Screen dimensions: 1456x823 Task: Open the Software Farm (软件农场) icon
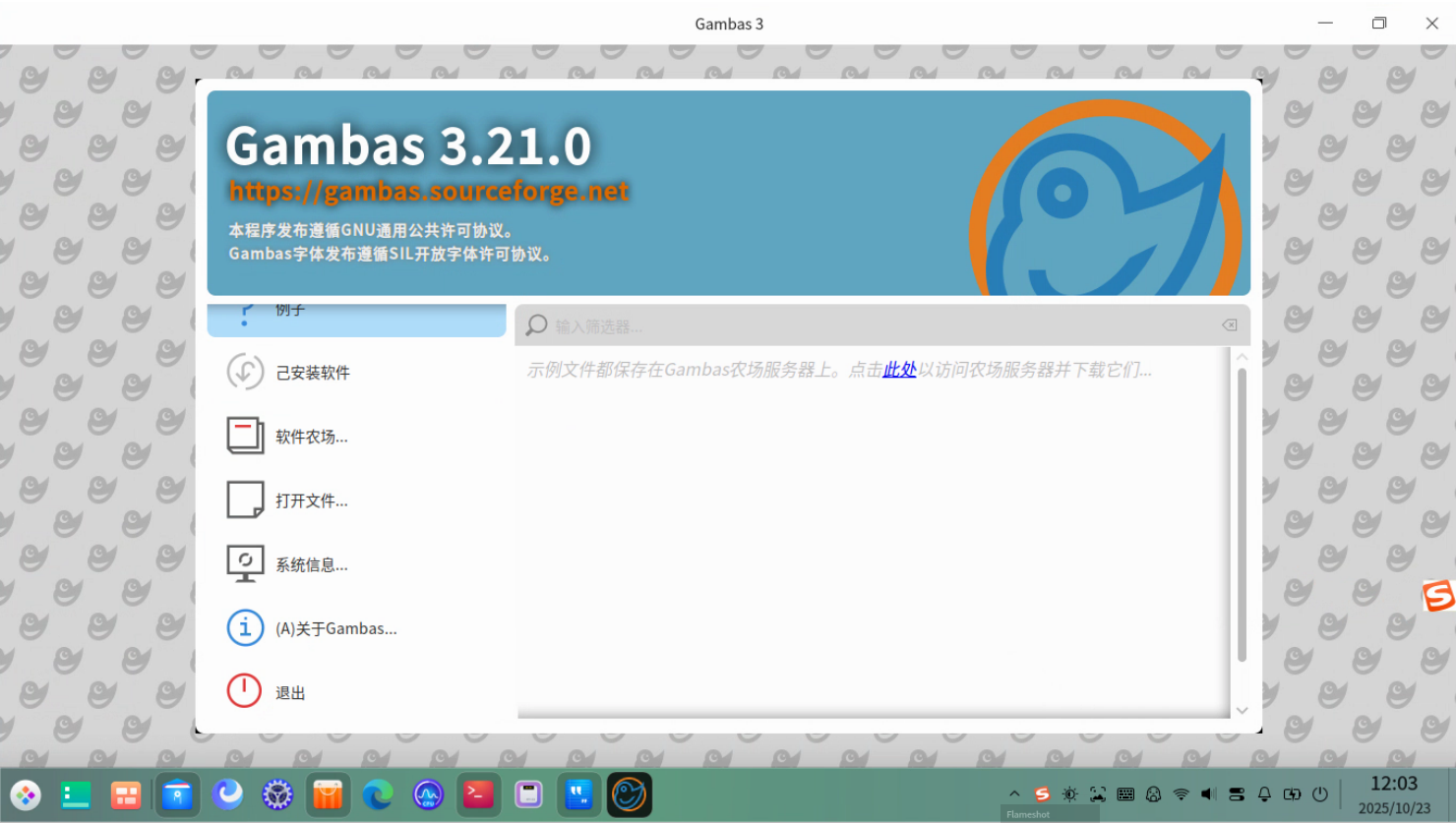[x=245, y=436]
